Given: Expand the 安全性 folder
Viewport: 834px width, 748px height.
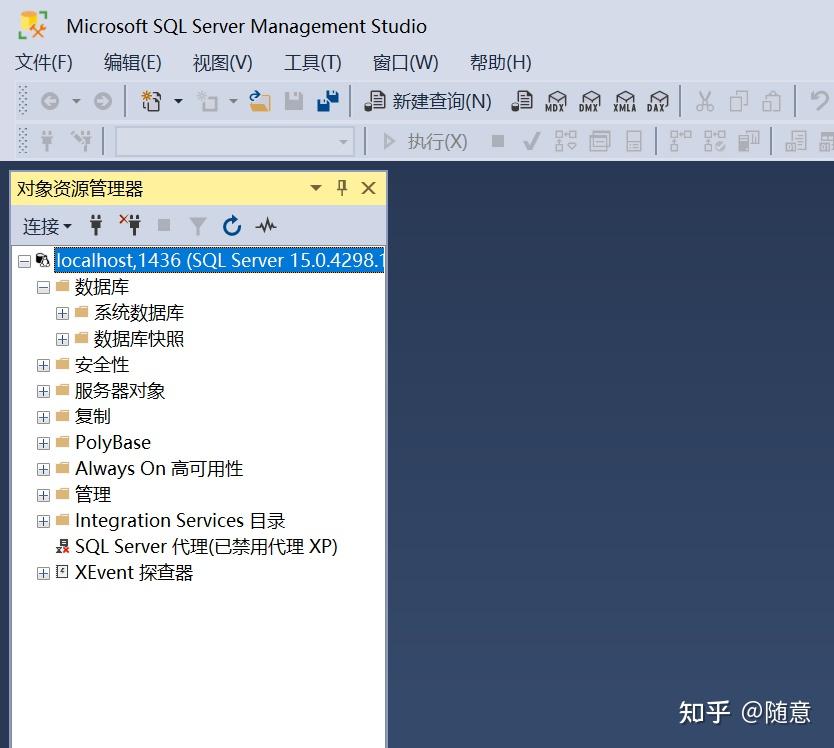Looking at the screenshot, I should [x=43, y=365].
